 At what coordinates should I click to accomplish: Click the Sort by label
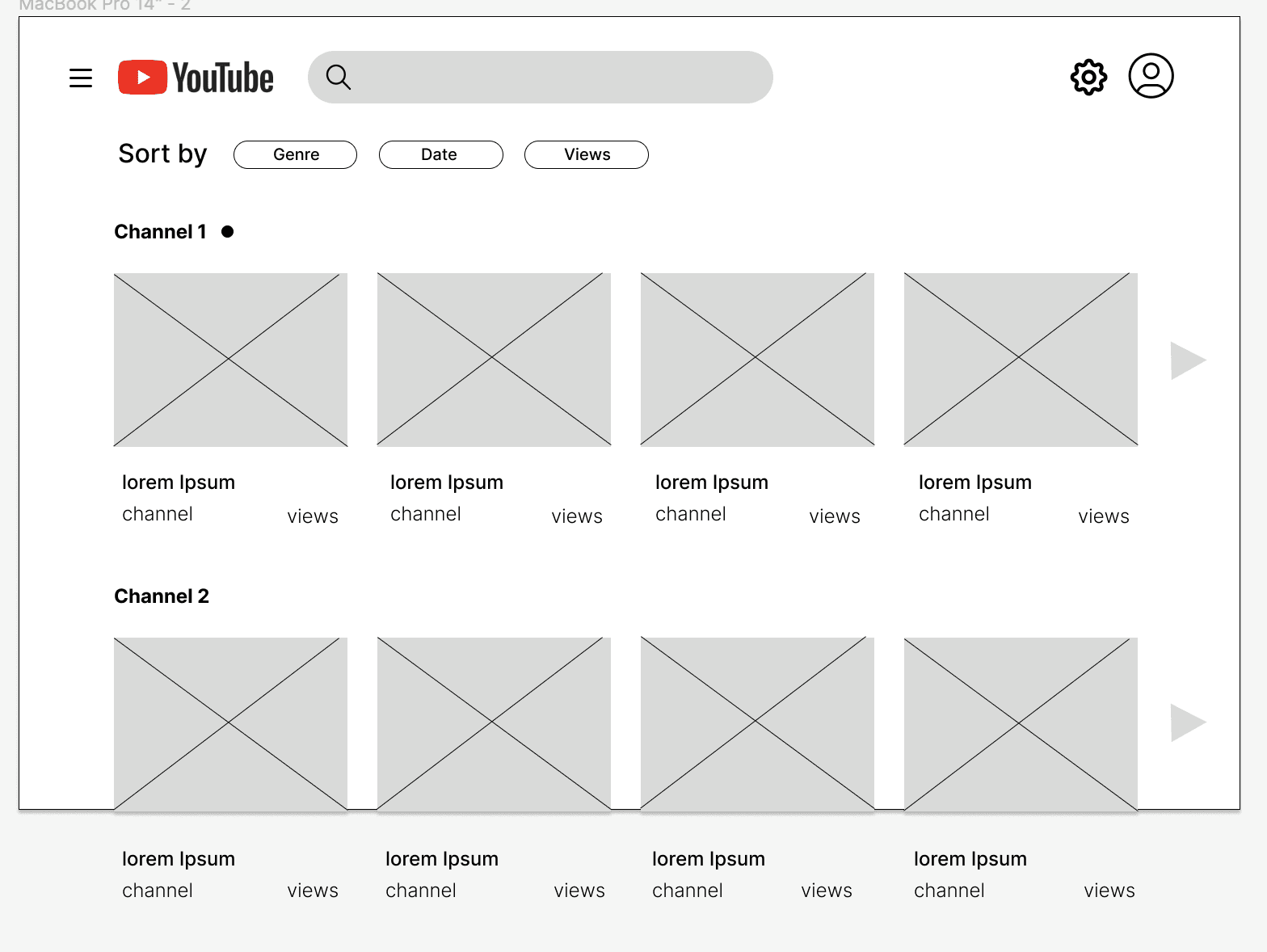pyautogui.click(x=162, y=154)
